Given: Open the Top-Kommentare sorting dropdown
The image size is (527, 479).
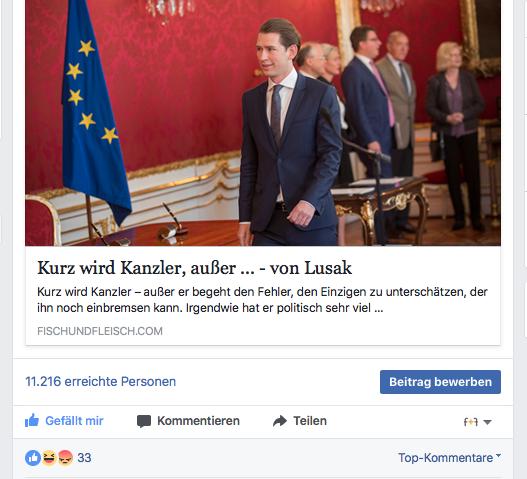Looking at the screenshot, I should click(449, 457).
